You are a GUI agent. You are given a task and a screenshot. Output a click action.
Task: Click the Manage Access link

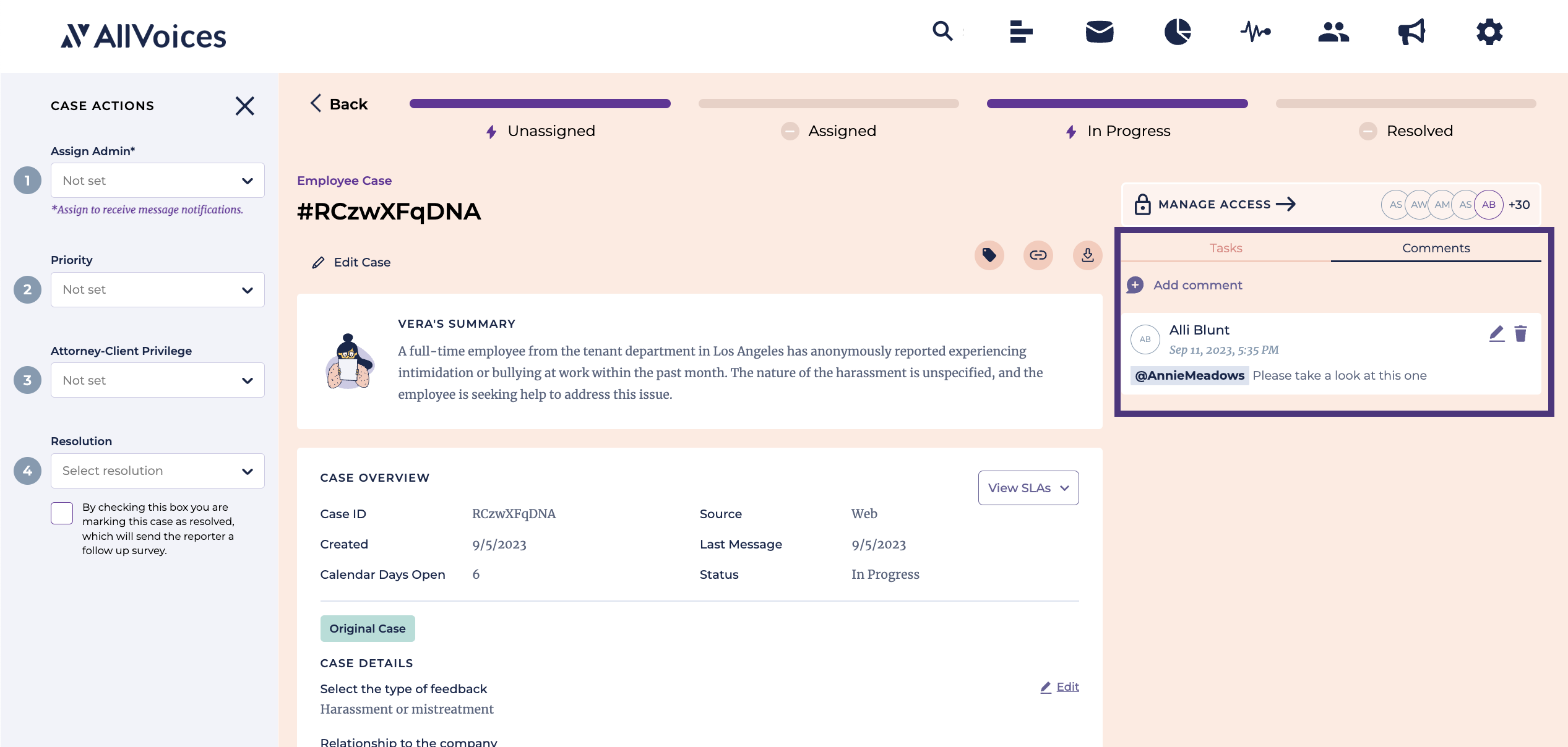coord(1226,204)
